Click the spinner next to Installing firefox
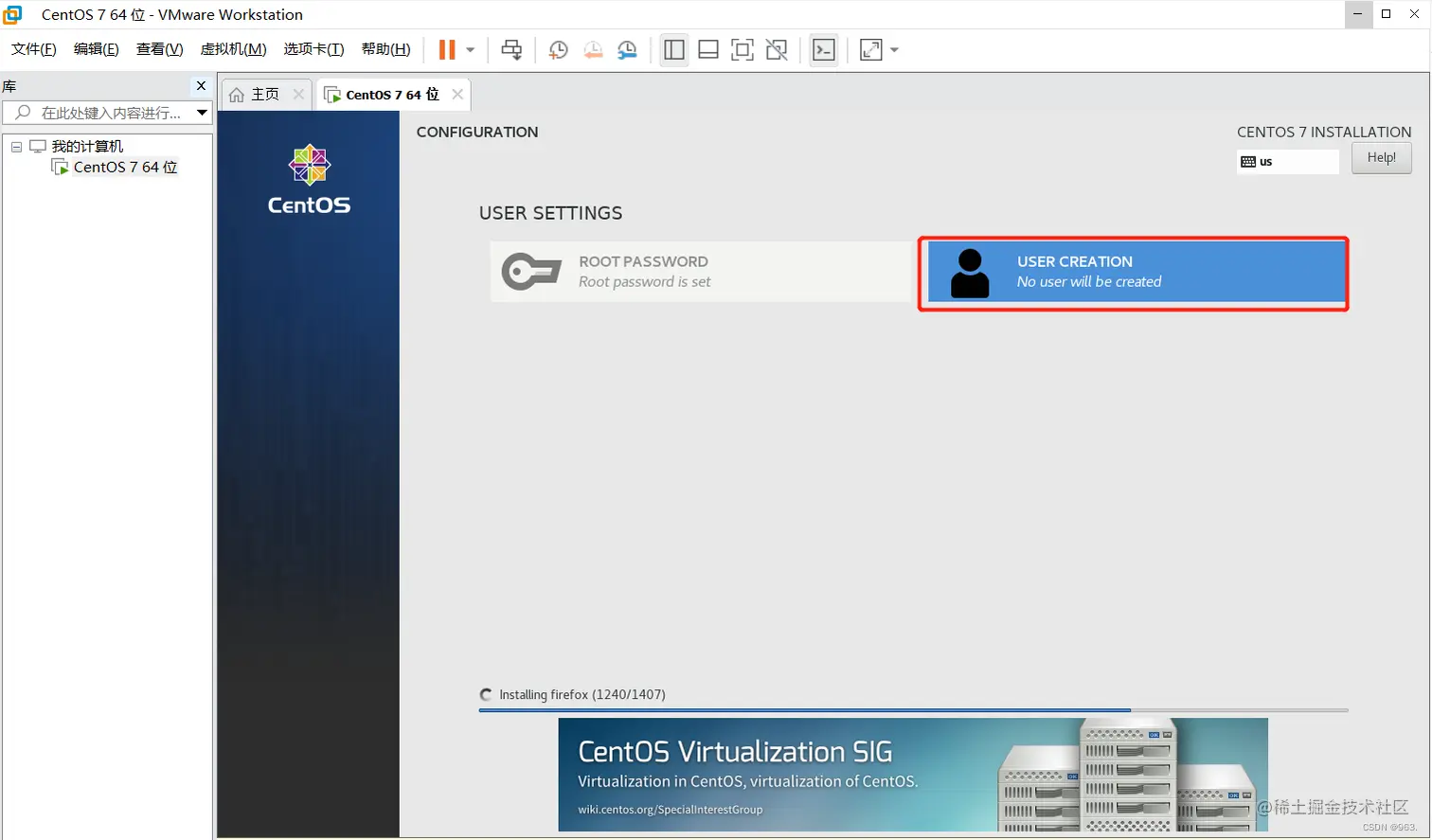The width and height of the screenshot is (1432, 840). 486,694
